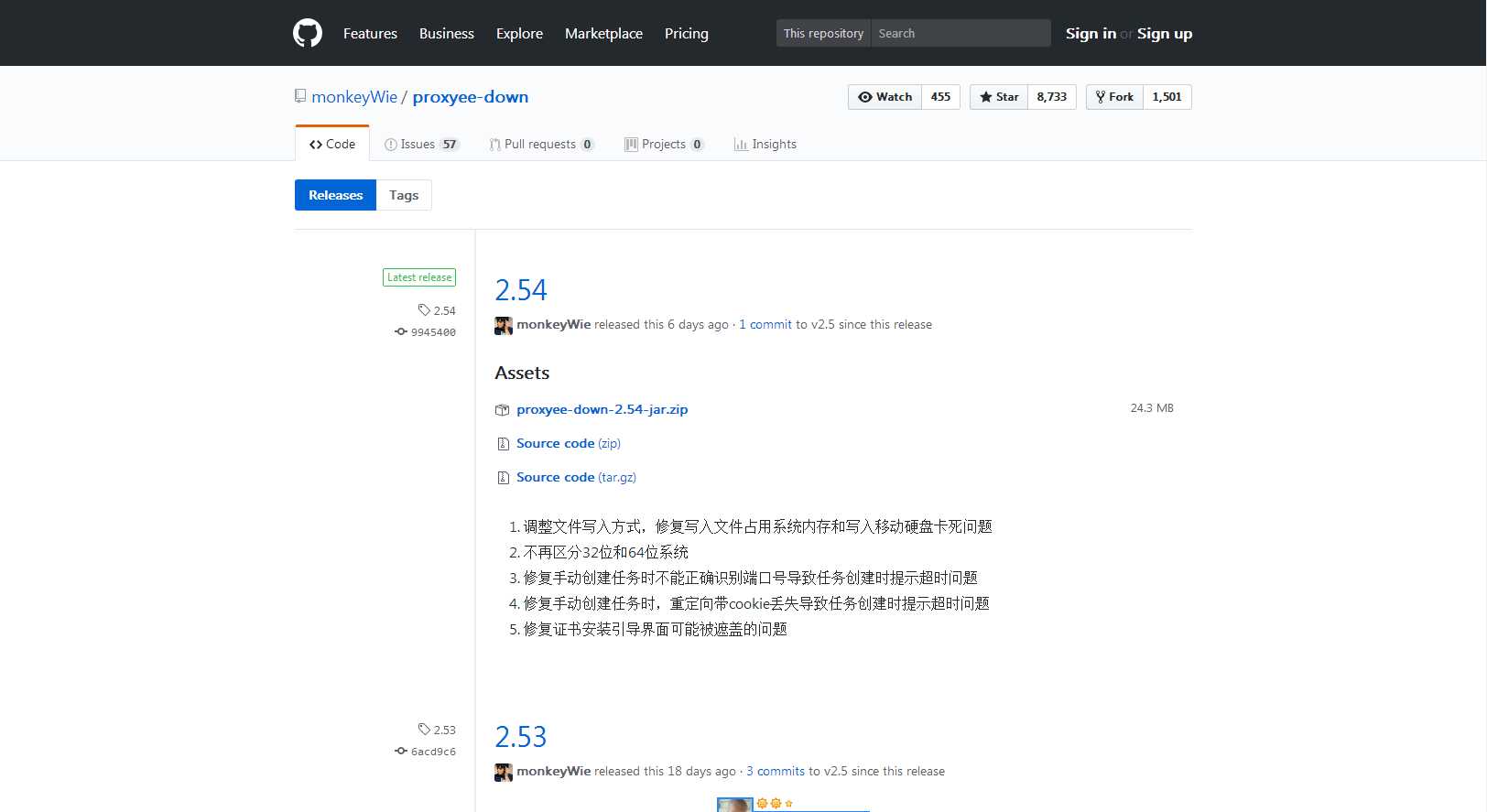The width and height of the screenshot is (1487, 812).
Task: Click the package icon beside proxyee-down-2.54-jar.zip
Action: point(502,410)
